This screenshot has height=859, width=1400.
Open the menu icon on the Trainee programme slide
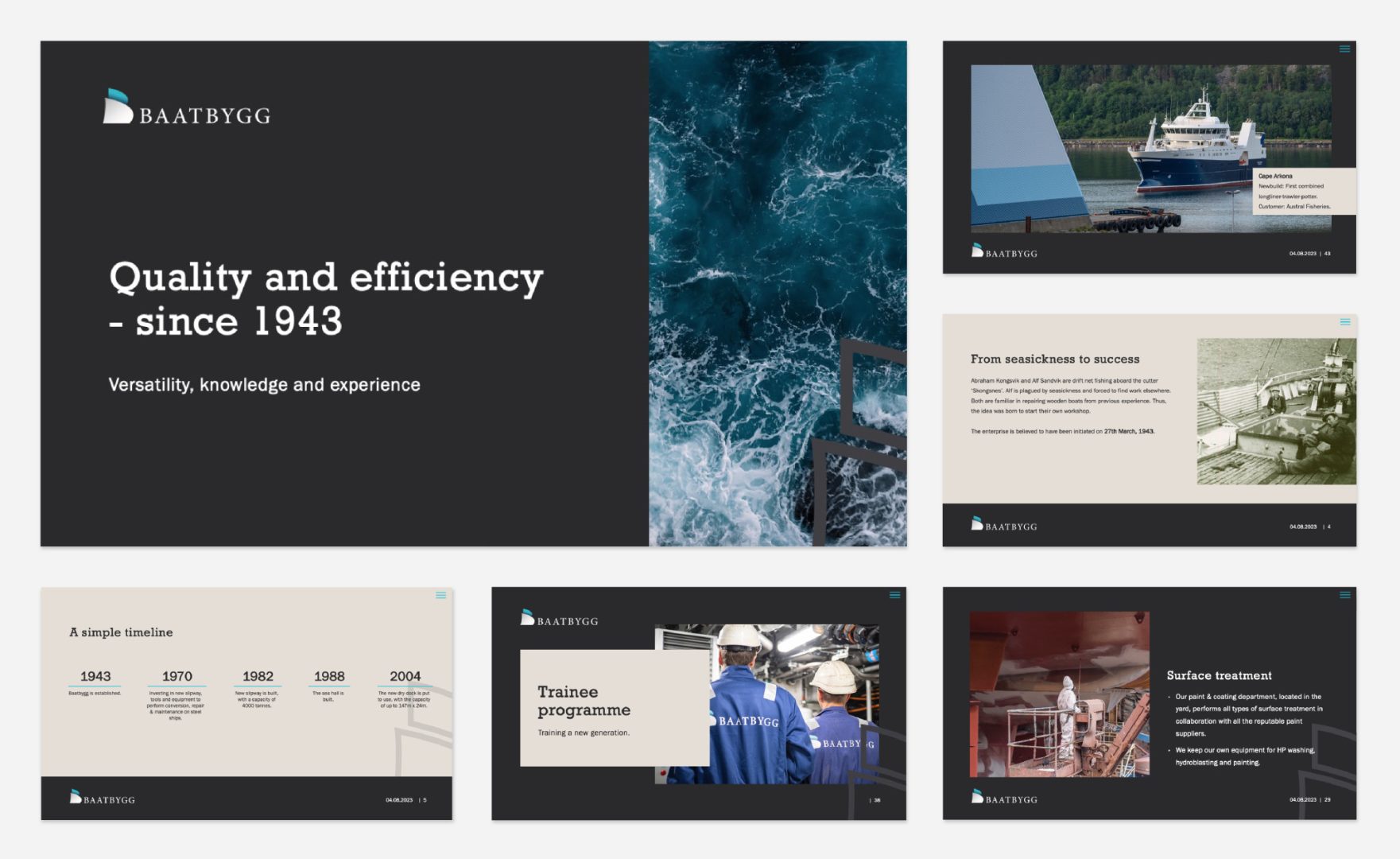(894, 595)
